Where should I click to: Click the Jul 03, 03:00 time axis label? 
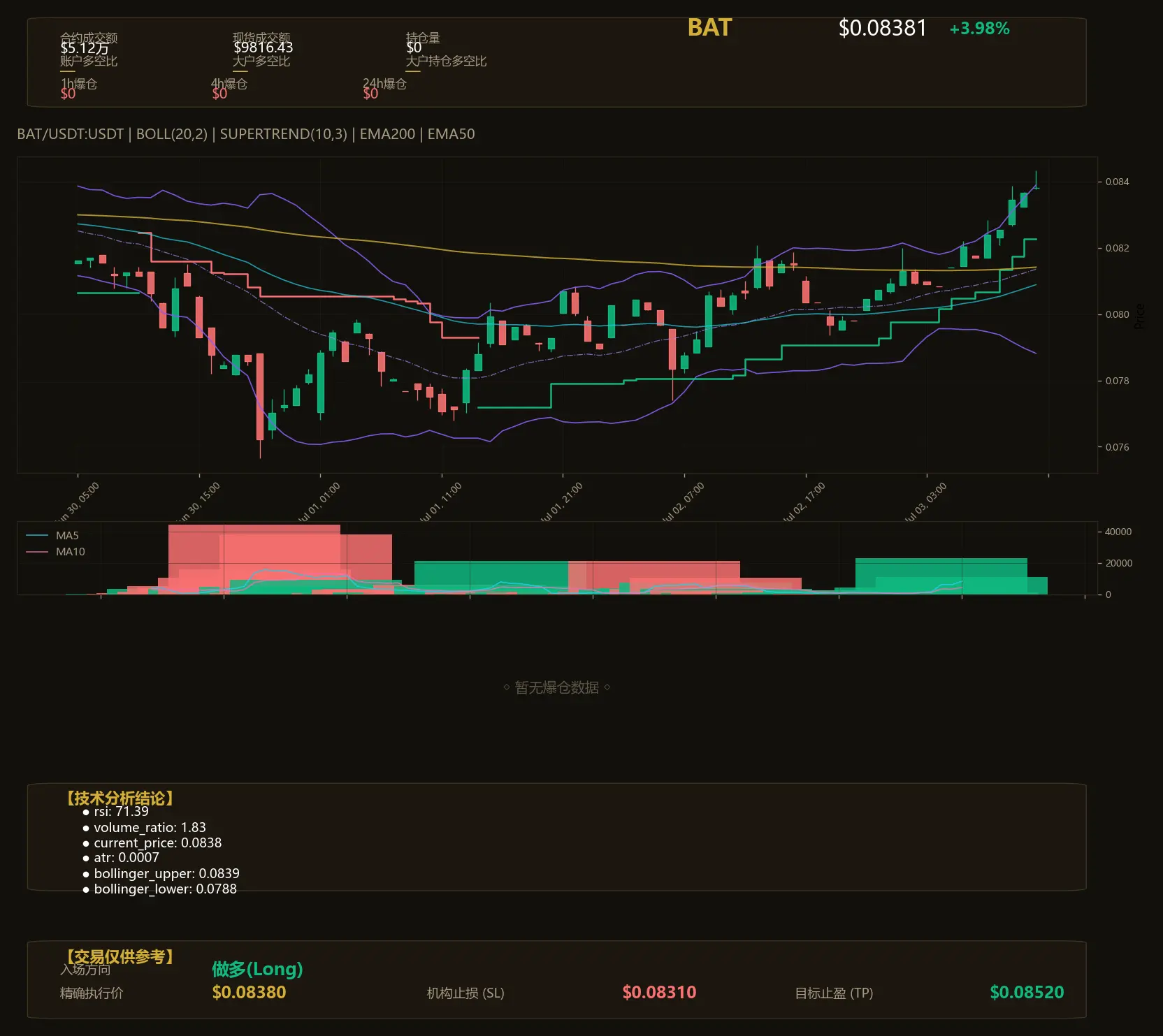point(925,502)
